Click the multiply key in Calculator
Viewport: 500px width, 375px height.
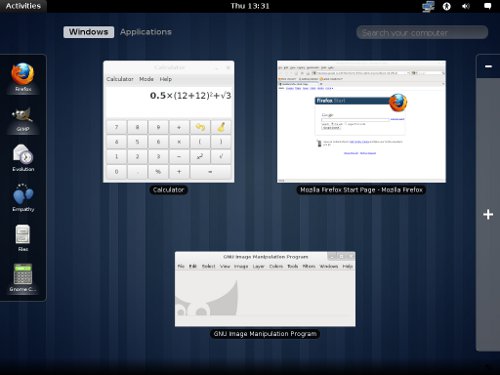179,142
